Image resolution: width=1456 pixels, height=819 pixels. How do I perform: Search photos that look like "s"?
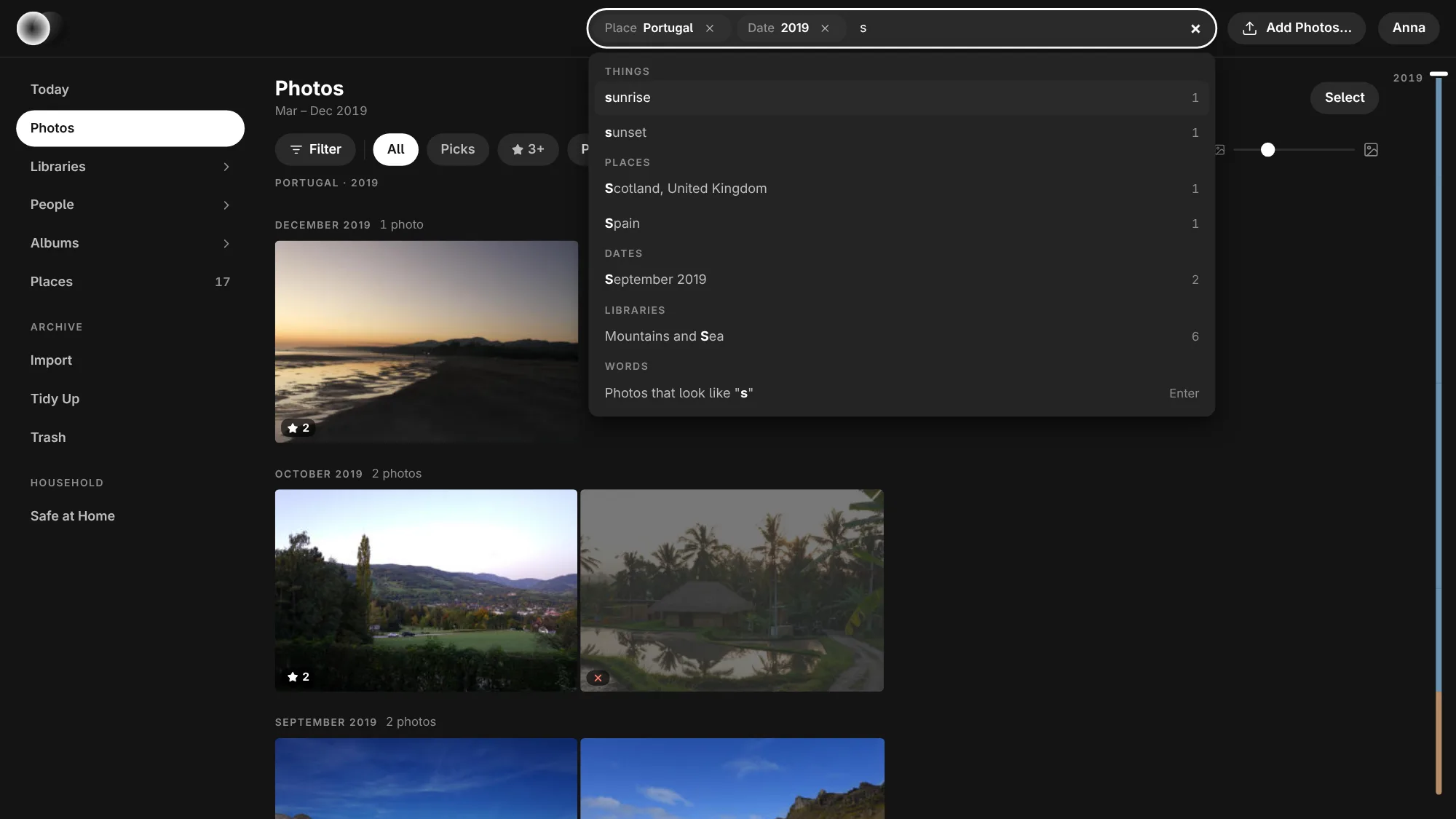[901, 393]
